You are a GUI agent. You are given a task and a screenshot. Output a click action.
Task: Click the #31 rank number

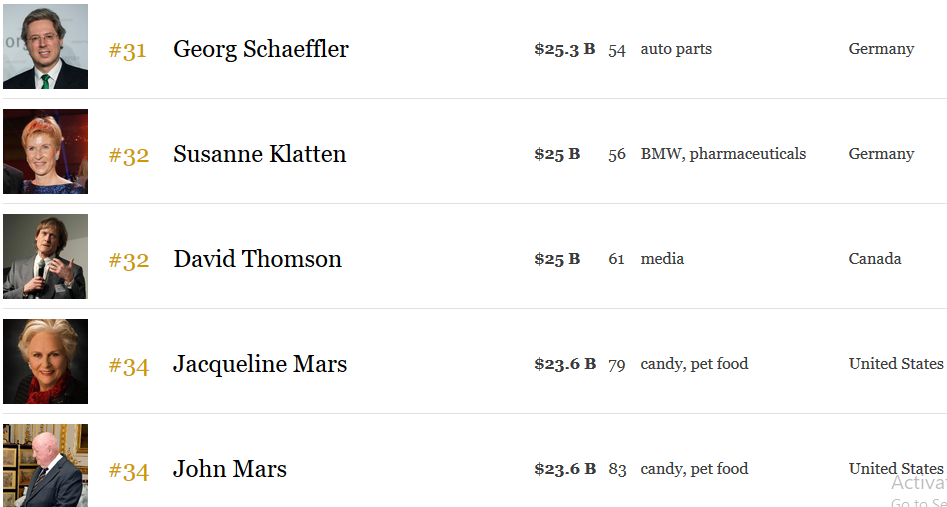[127, 51]
